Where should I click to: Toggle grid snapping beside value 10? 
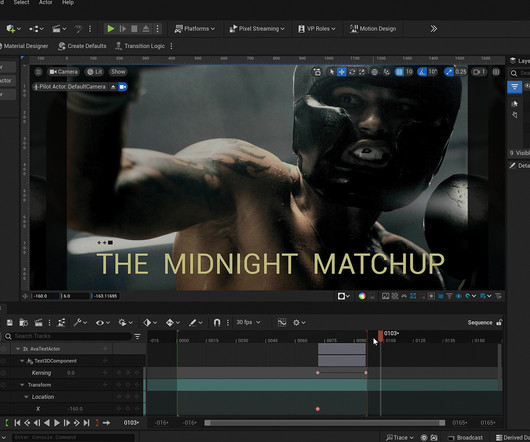tap(400, 72)
